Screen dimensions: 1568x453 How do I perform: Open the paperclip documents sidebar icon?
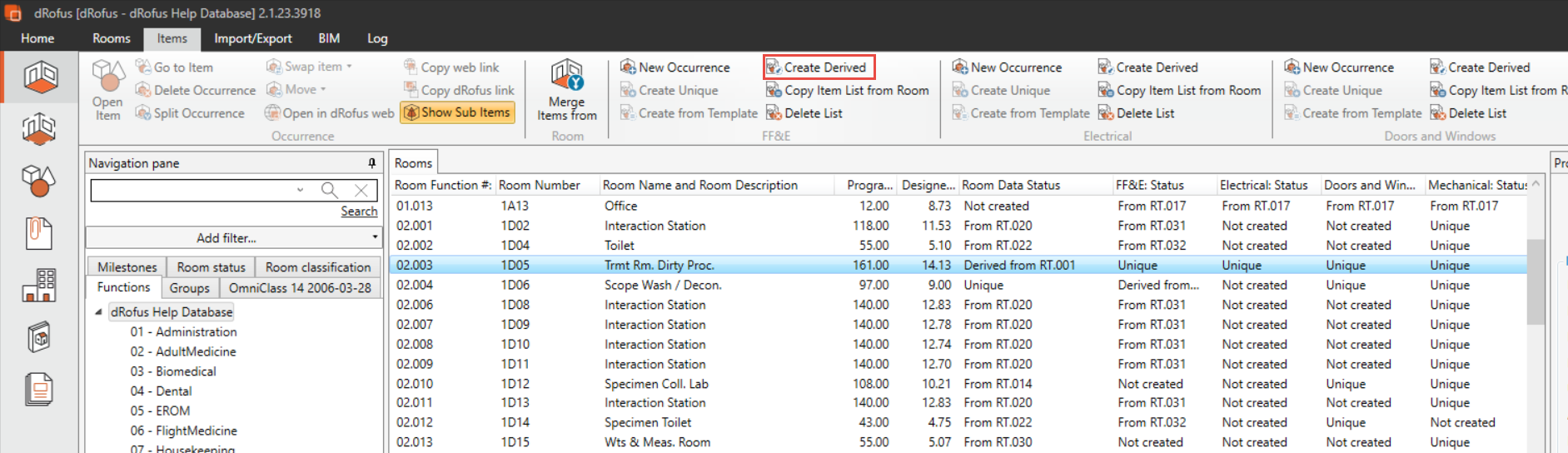click(x=39, y=233)
